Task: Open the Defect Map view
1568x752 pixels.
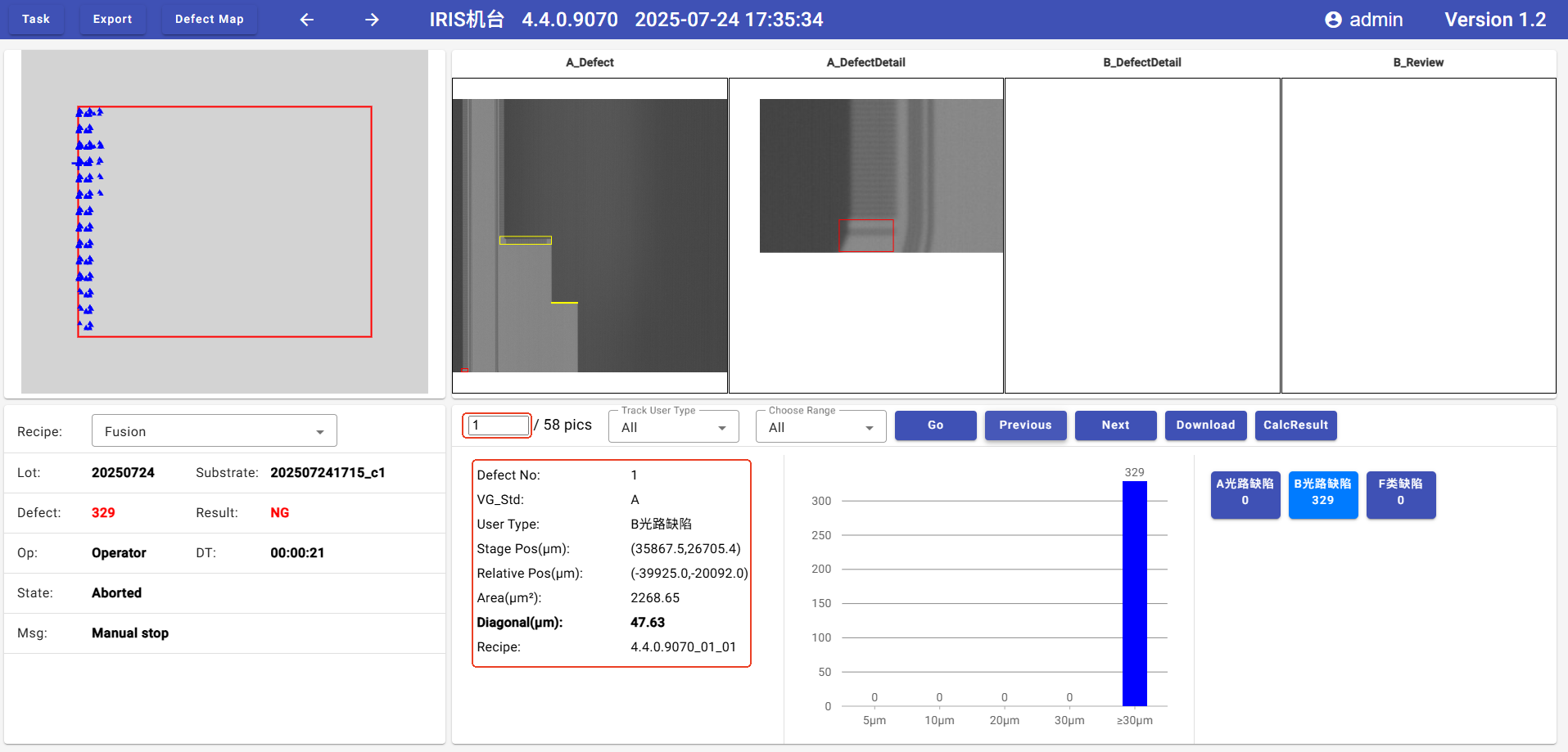Action: (x=209, y=20)
